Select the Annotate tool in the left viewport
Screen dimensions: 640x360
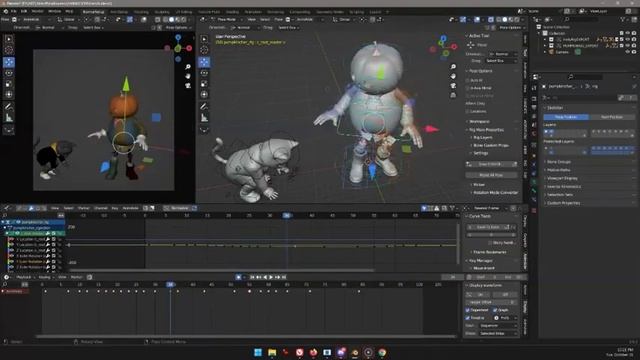pos(9,107)
